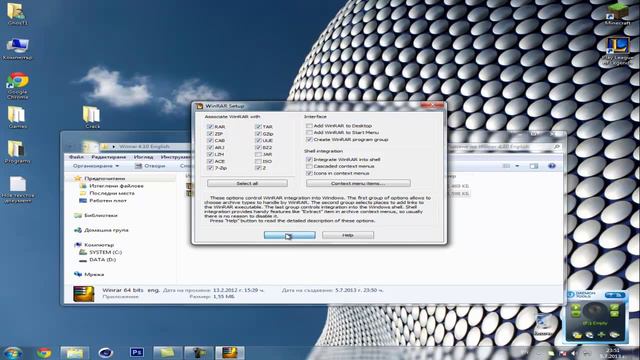Click the Windows Start orb
Viewport: 640px width, 360px height.
(13, 353)
